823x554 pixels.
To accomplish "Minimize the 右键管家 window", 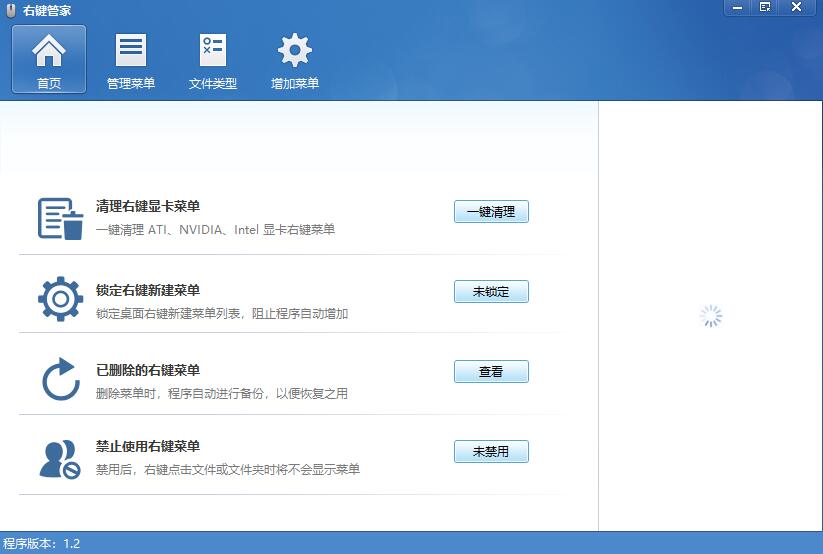I will (738, 7).
